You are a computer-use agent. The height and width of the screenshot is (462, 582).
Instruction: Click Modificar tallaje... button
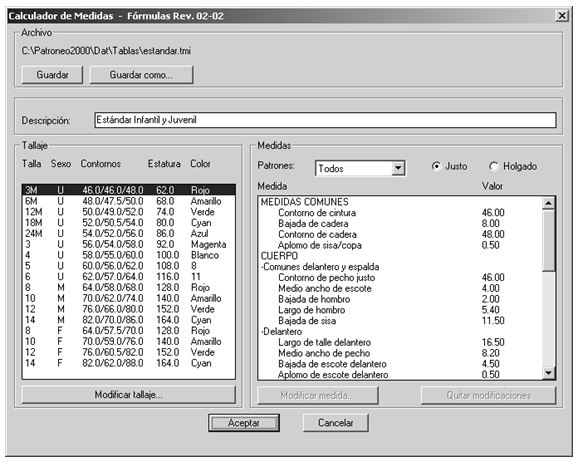coord(128,395)
